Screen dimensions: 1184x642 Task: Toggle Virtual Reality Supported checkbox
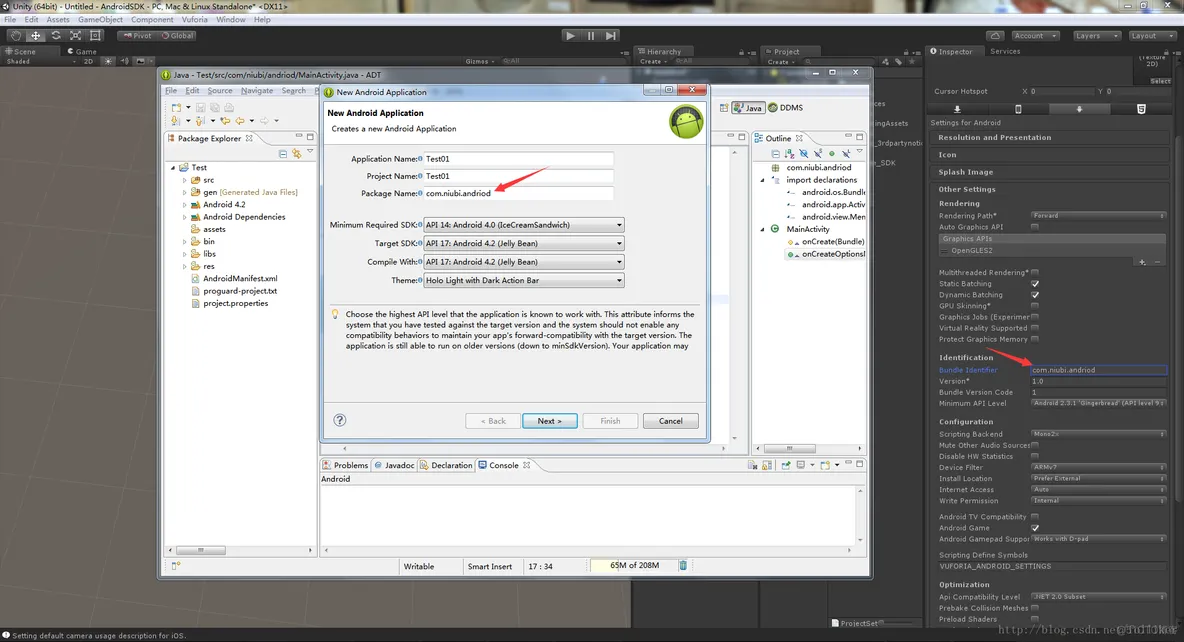pos(1034,328)
